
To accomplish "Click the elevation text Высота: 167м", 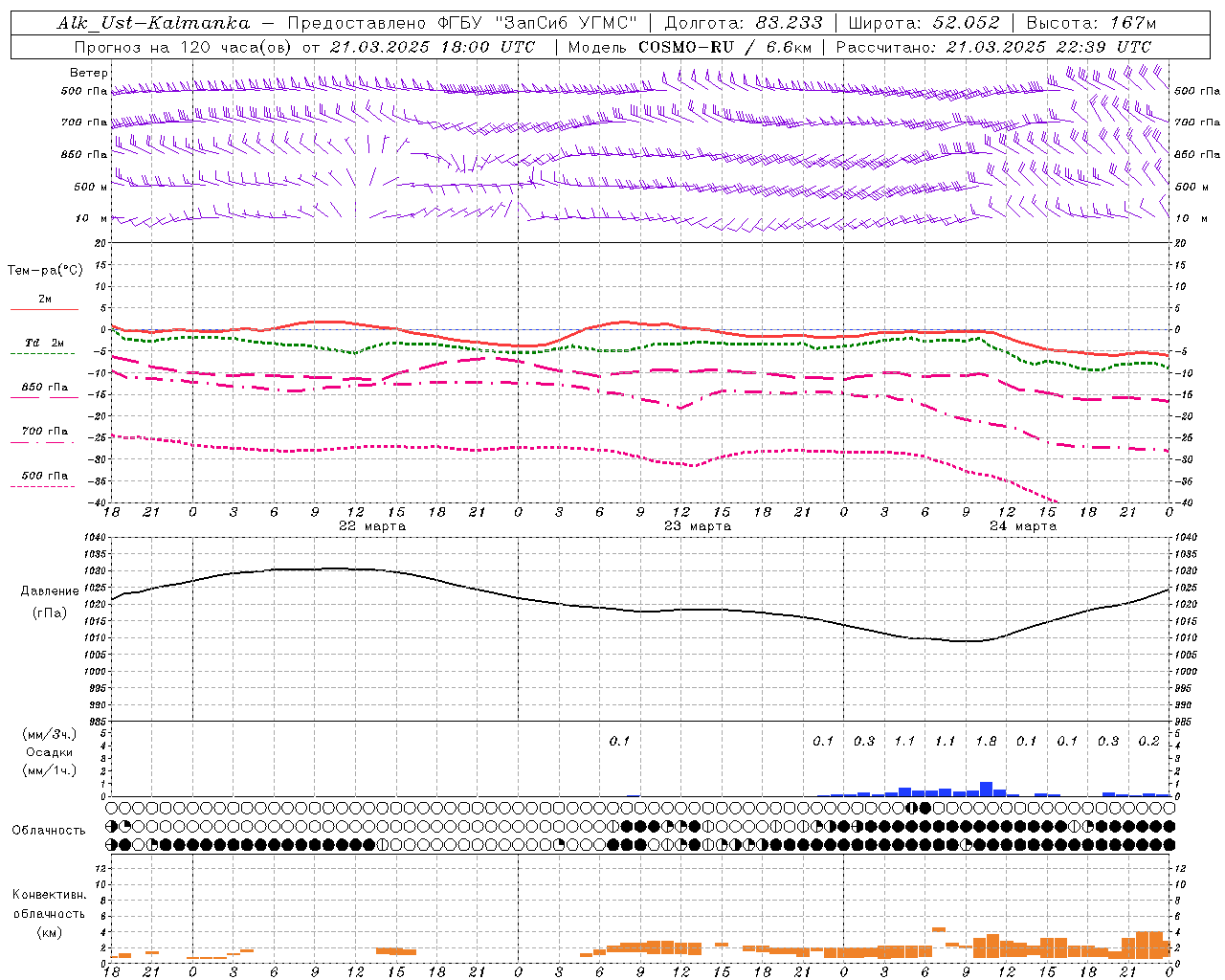I will coord(1090,23).
